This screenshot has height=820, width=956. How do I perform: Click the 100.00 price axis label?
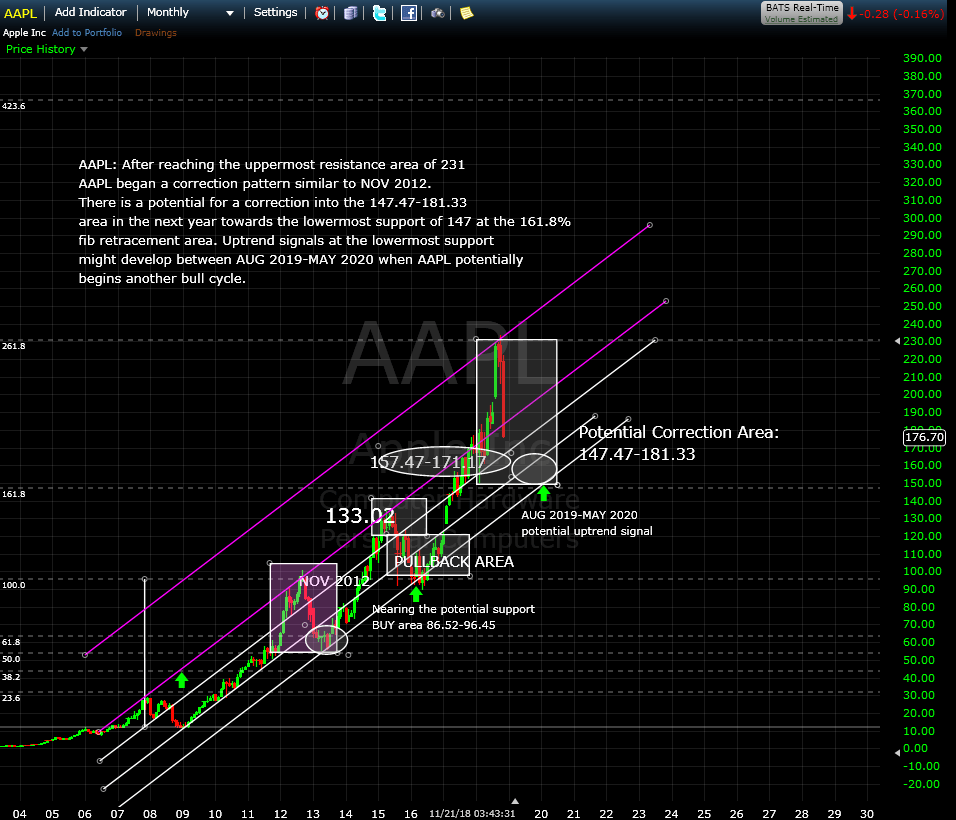click(x=922, y=571)
